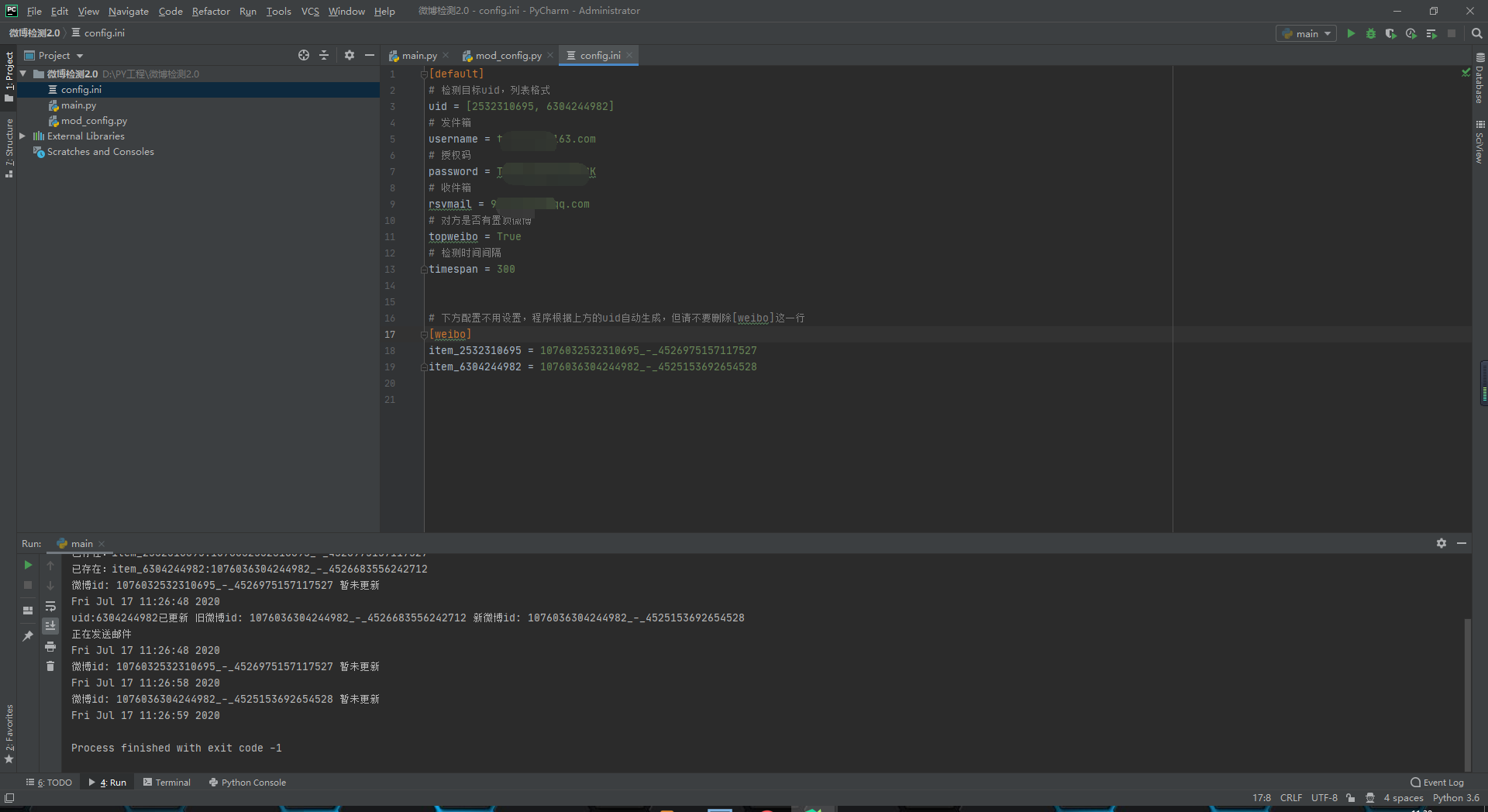Image resolution: width=1488 pixels, height=812 pixels.
Task: Pin the Run tab
Action: tap(28, 635)
